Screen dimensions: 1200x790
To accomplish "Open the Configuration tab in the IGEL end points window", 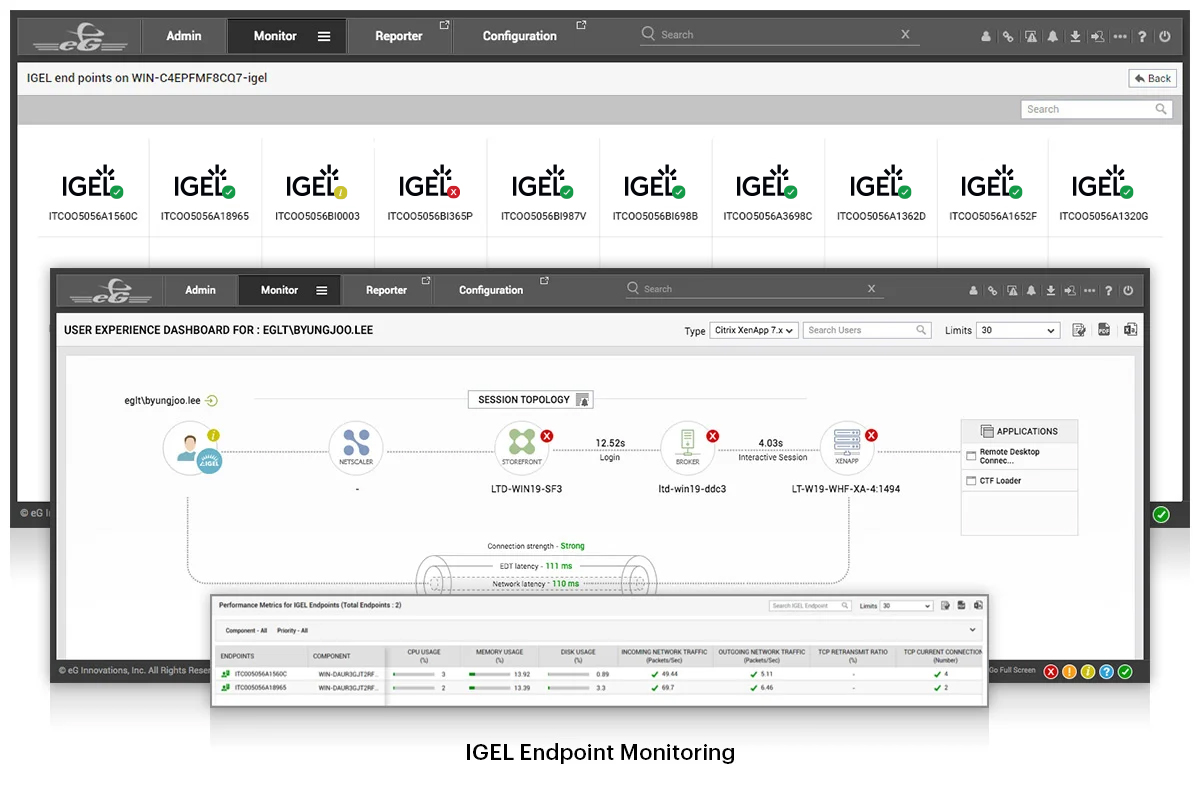I will [520, 36].
